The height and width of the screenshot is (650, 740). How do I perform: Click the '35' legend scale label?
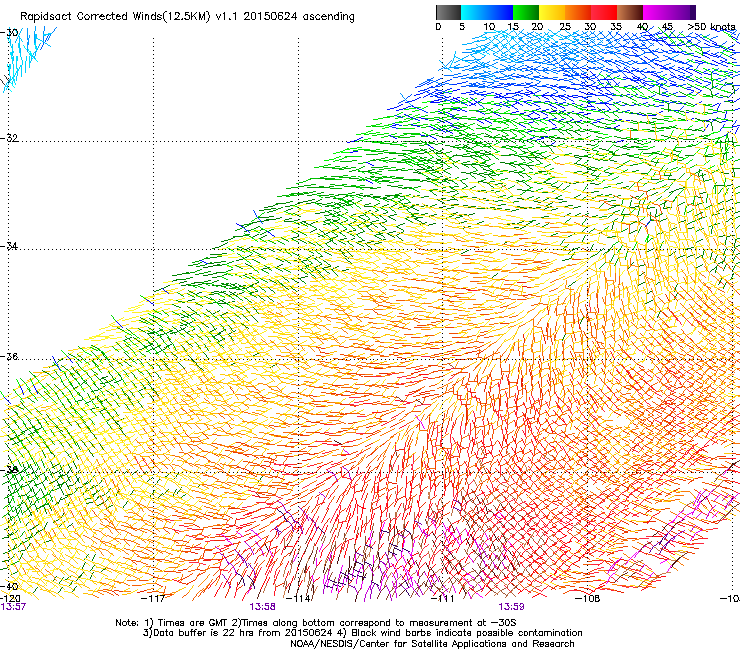(x=616, y=27)
